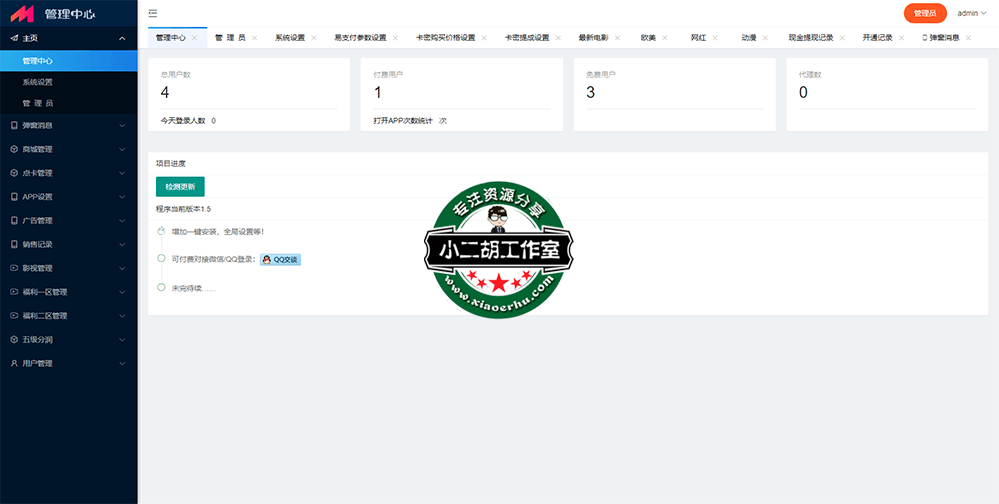Click the 影视管理 video icon in sidebar

13,268
